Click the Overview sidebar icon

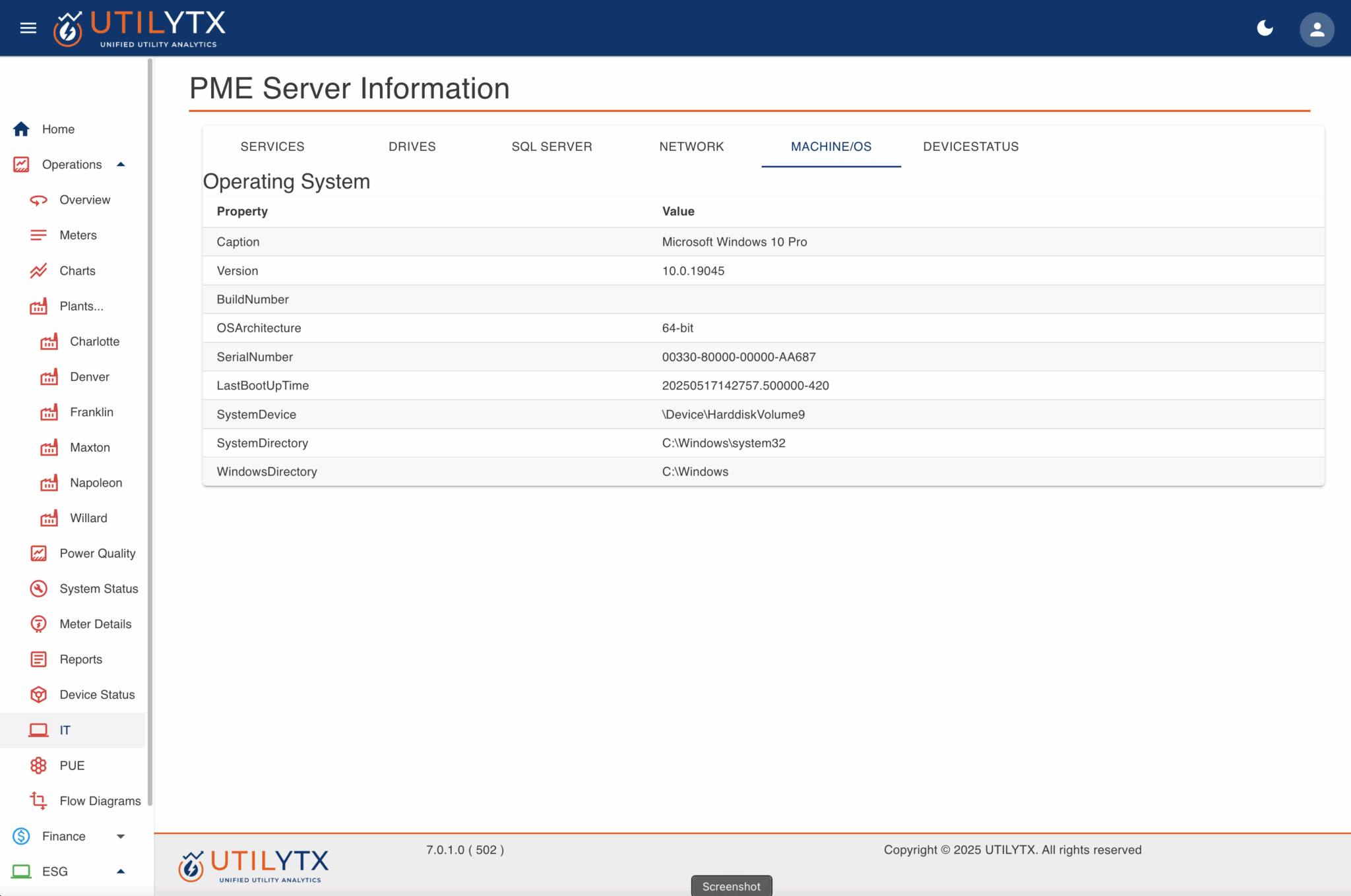[x=38, y=200]
